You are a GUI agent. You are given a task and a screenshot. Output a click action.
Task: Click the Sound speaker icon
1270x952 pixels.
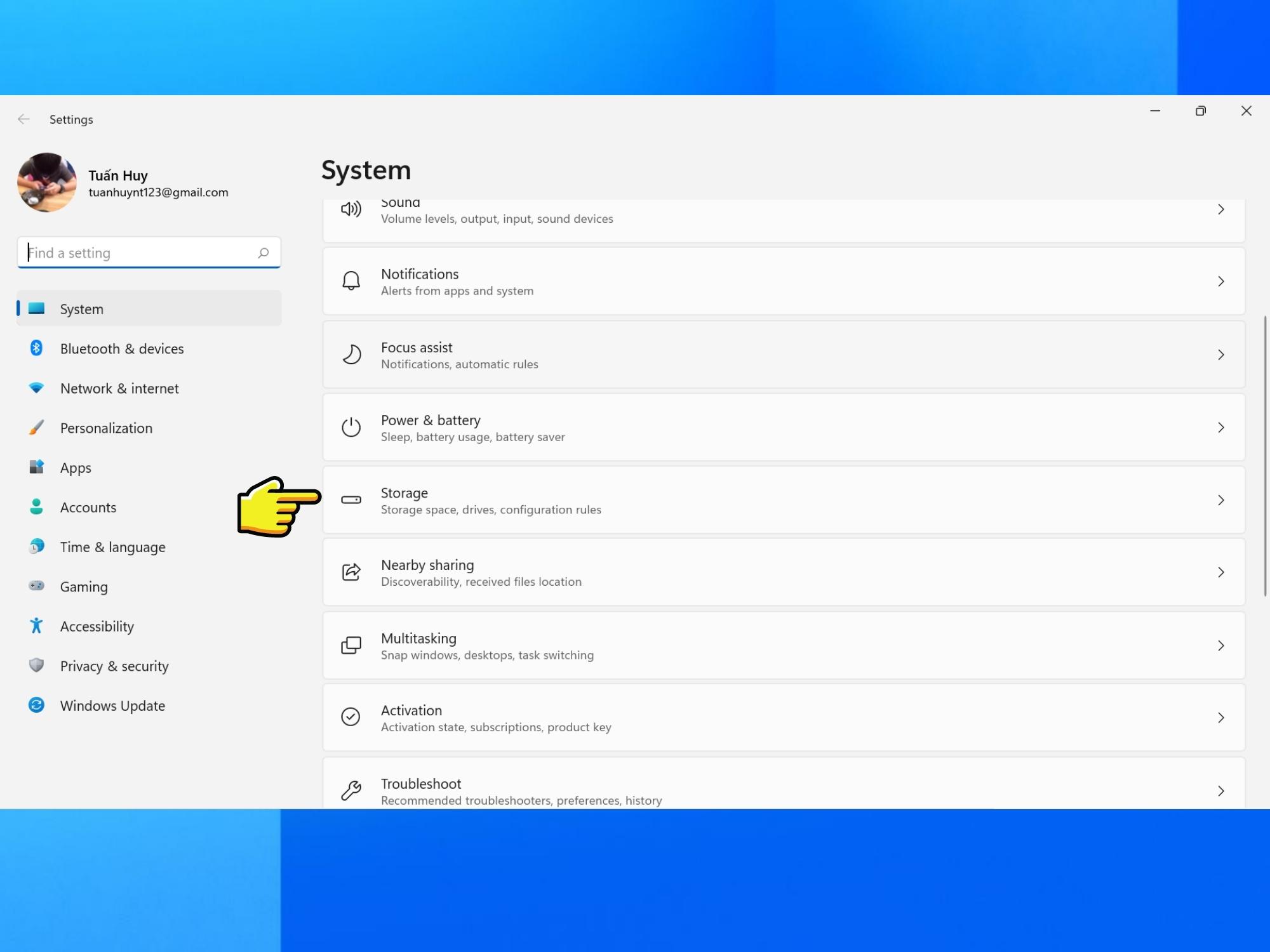tap(351, 209)
